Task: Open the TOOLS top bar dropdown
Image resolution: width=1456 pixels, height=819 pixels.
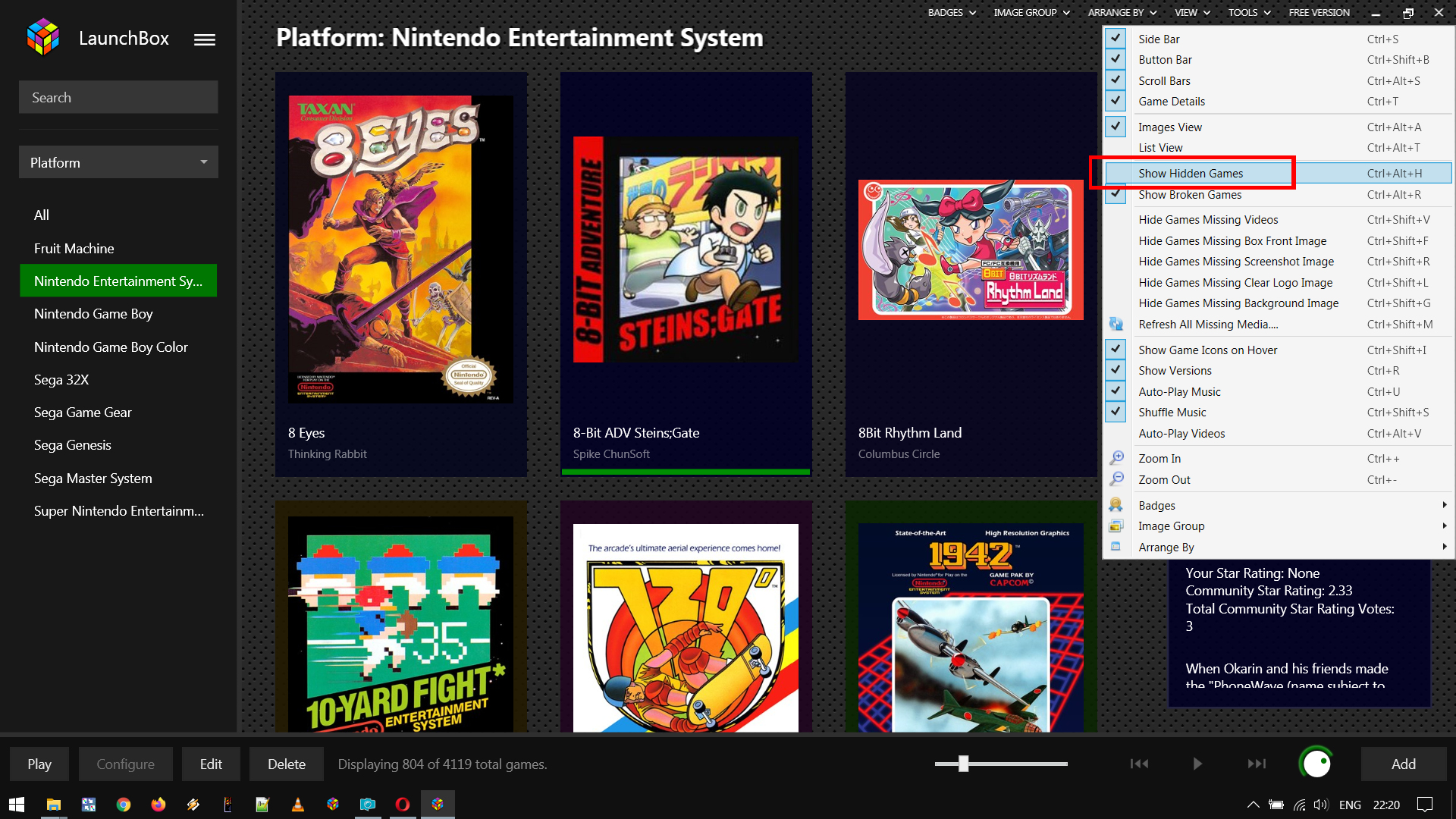Action: pos(1249,13)
